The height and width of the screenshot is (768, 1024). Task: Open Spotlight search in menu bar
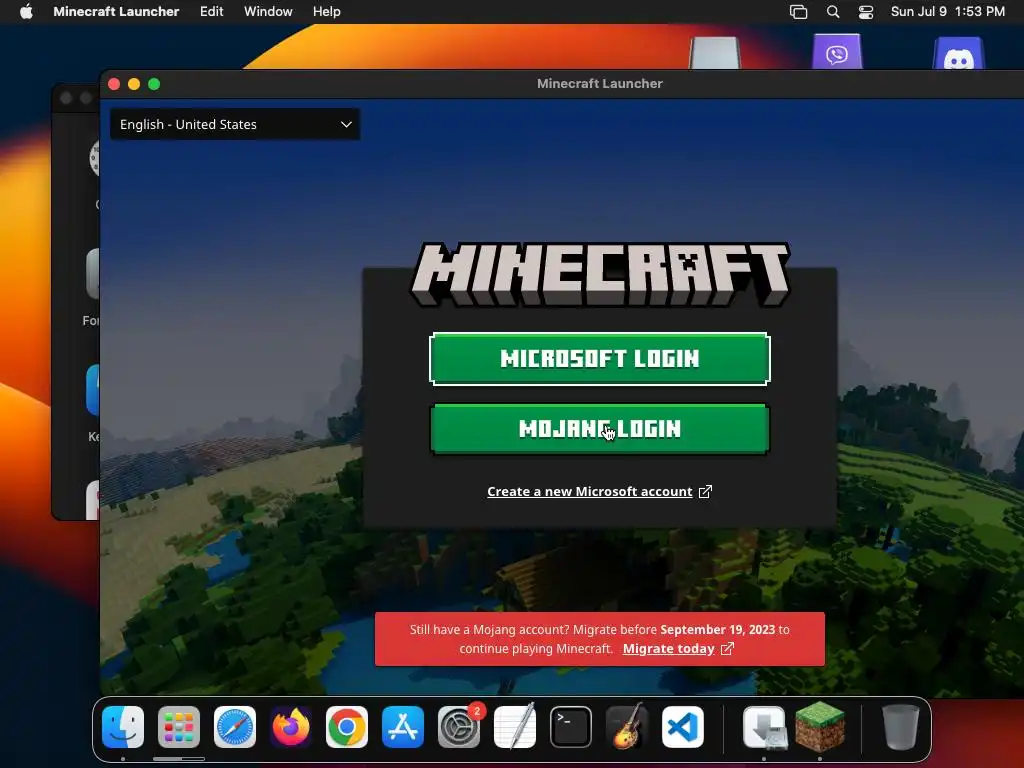point(833,12)
